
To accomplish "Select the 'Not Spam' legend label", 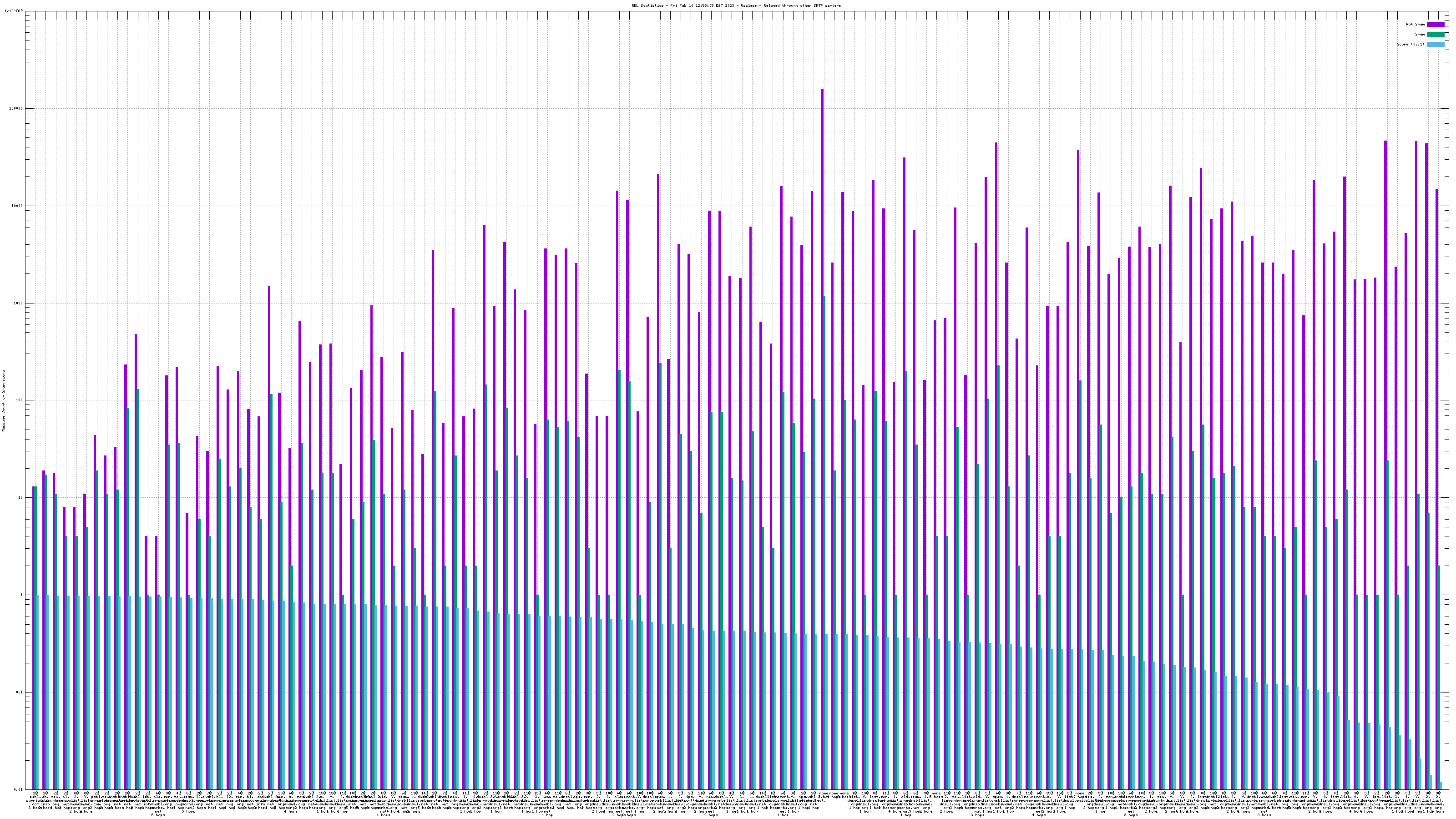I will coord(1416,24).
